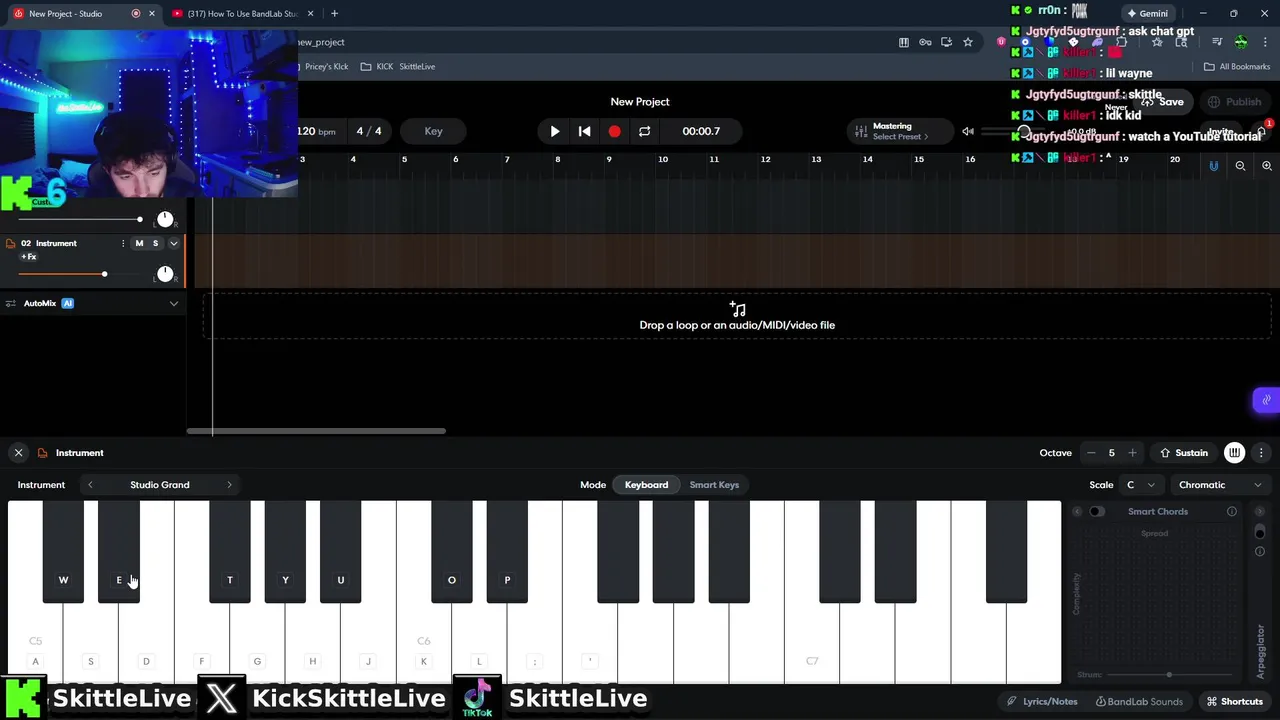
Task: Click the drop a loop or audio area
Action: click(737, 318)
